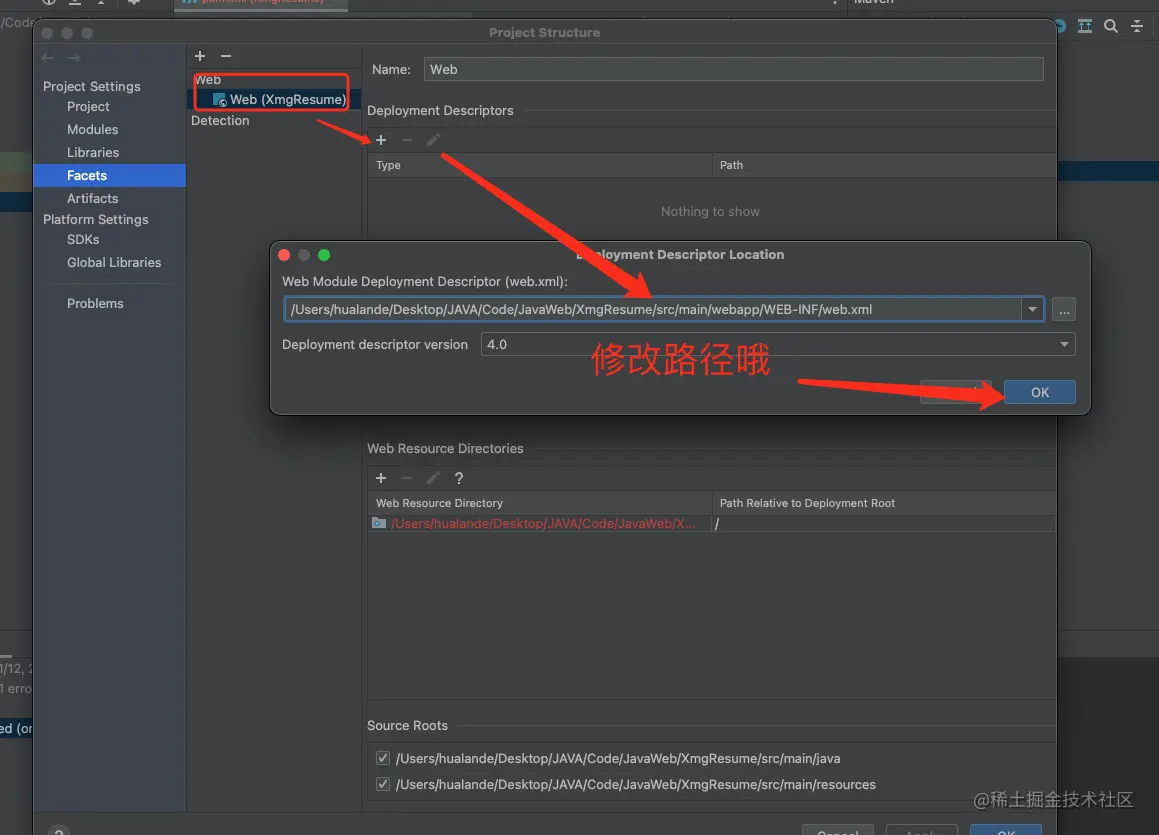
Task: Select Artifacts in the sidebar
Action: tap(92, 198)
